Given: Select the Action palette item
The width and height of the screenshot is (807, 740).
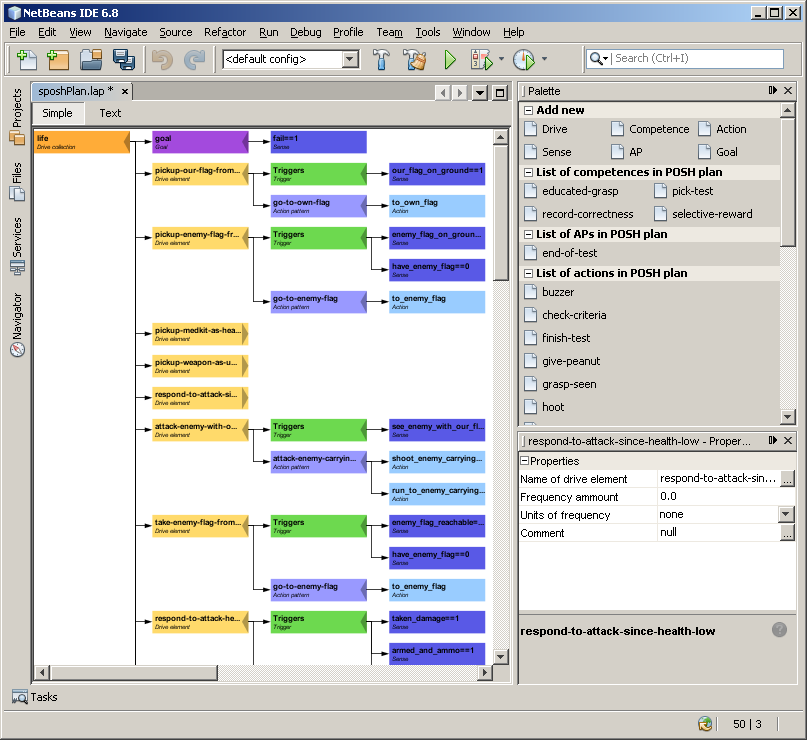Looking at the screenshot, I should pyautogui.click(x=723, y=129).
